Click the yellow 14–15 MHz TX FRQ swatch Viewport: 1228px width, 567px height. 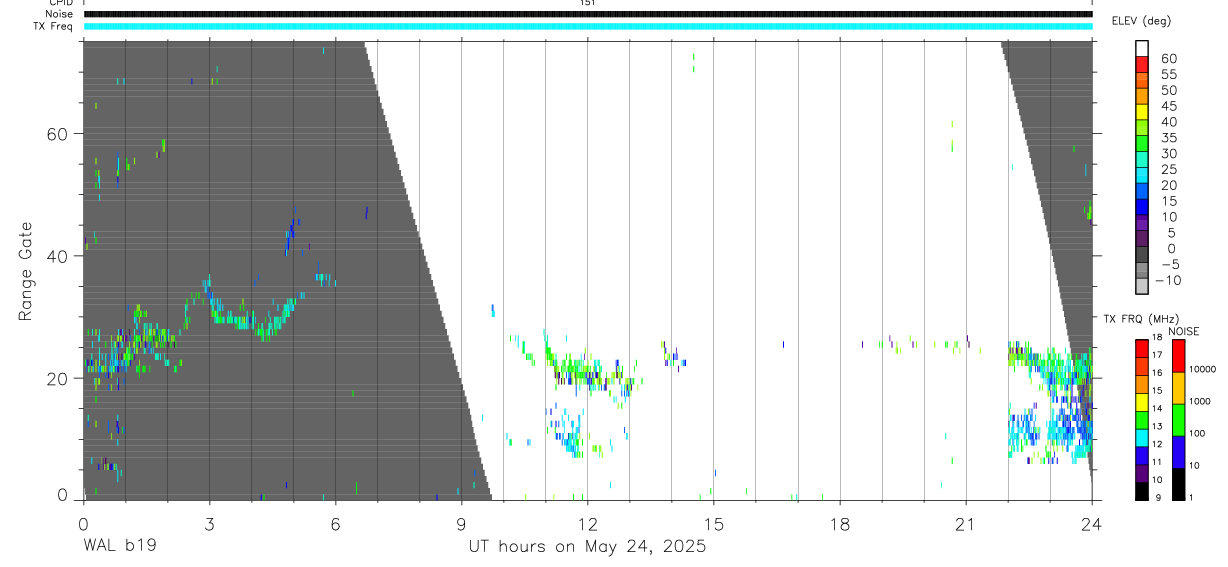click(1142, 401)
